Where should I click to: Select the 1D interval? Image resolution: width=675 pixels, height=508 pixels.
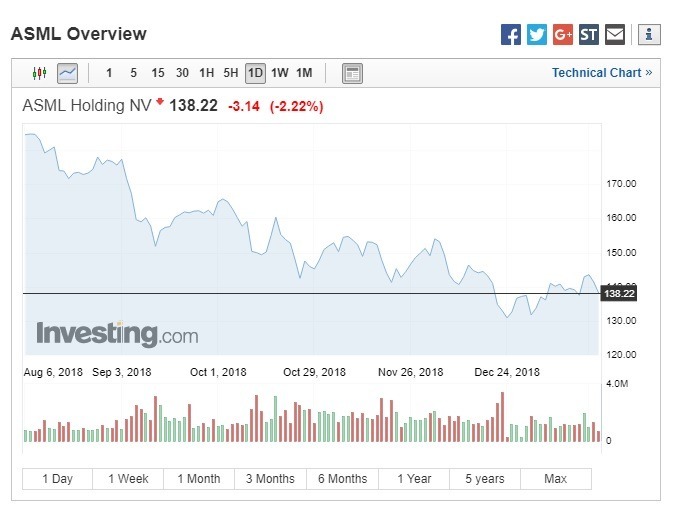255,73
